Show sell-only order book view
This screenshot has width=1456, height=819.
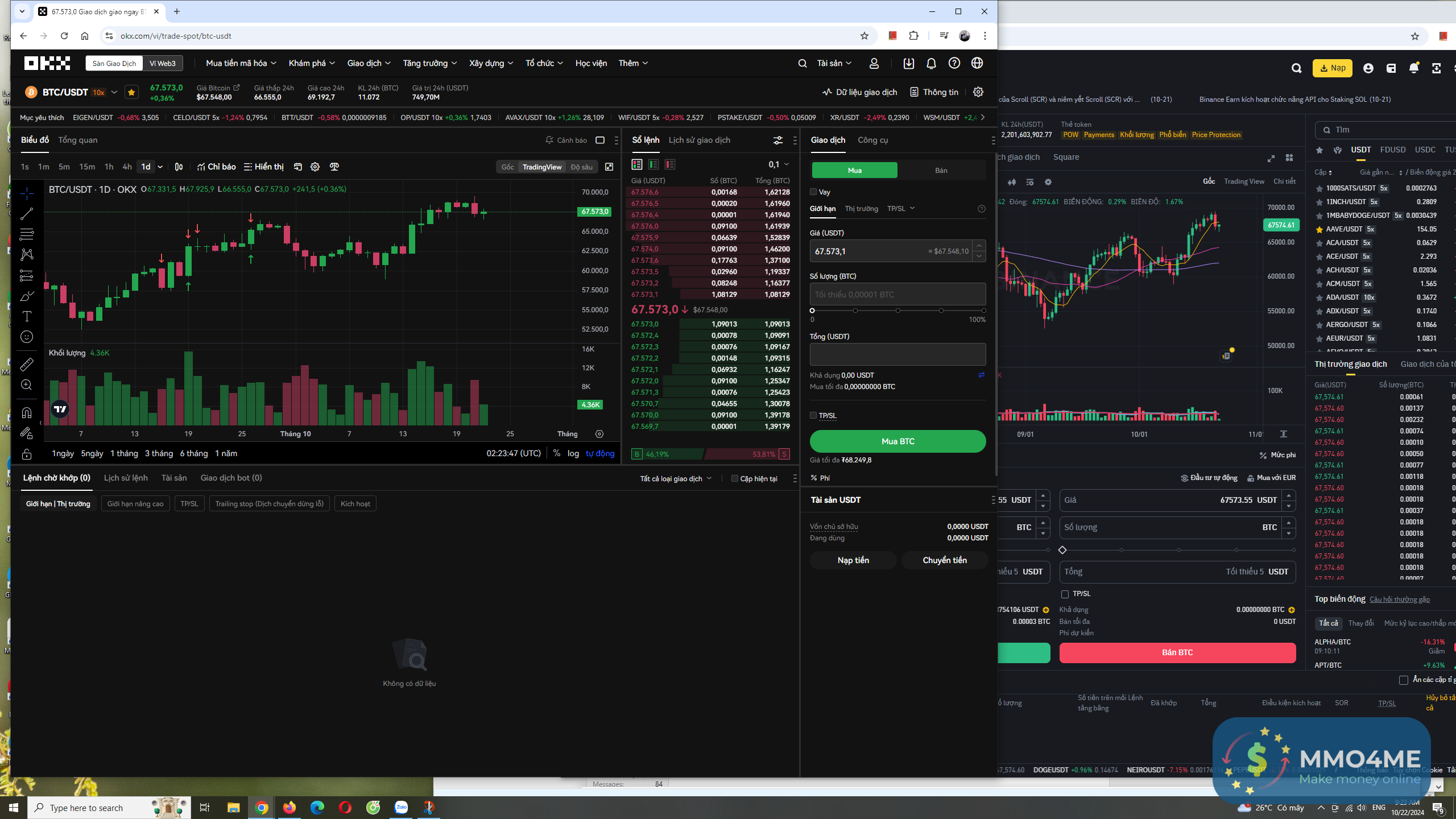click(670, 164)
